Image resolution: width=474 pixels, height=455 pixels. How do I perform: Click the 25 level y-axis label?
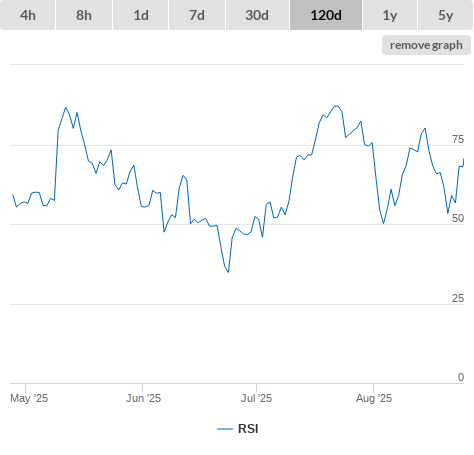[458, 298]
